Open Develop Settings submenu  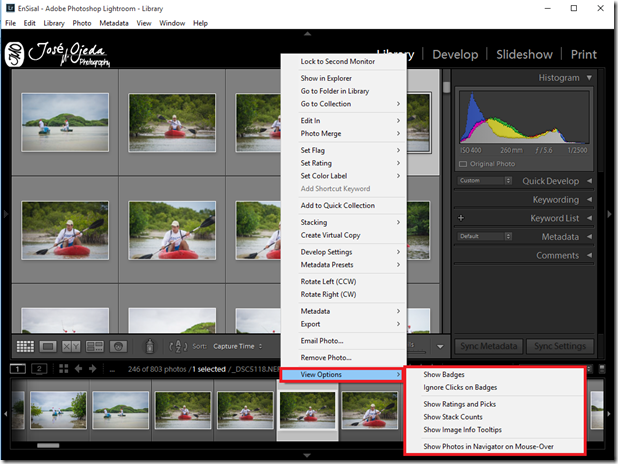(344, 252)
